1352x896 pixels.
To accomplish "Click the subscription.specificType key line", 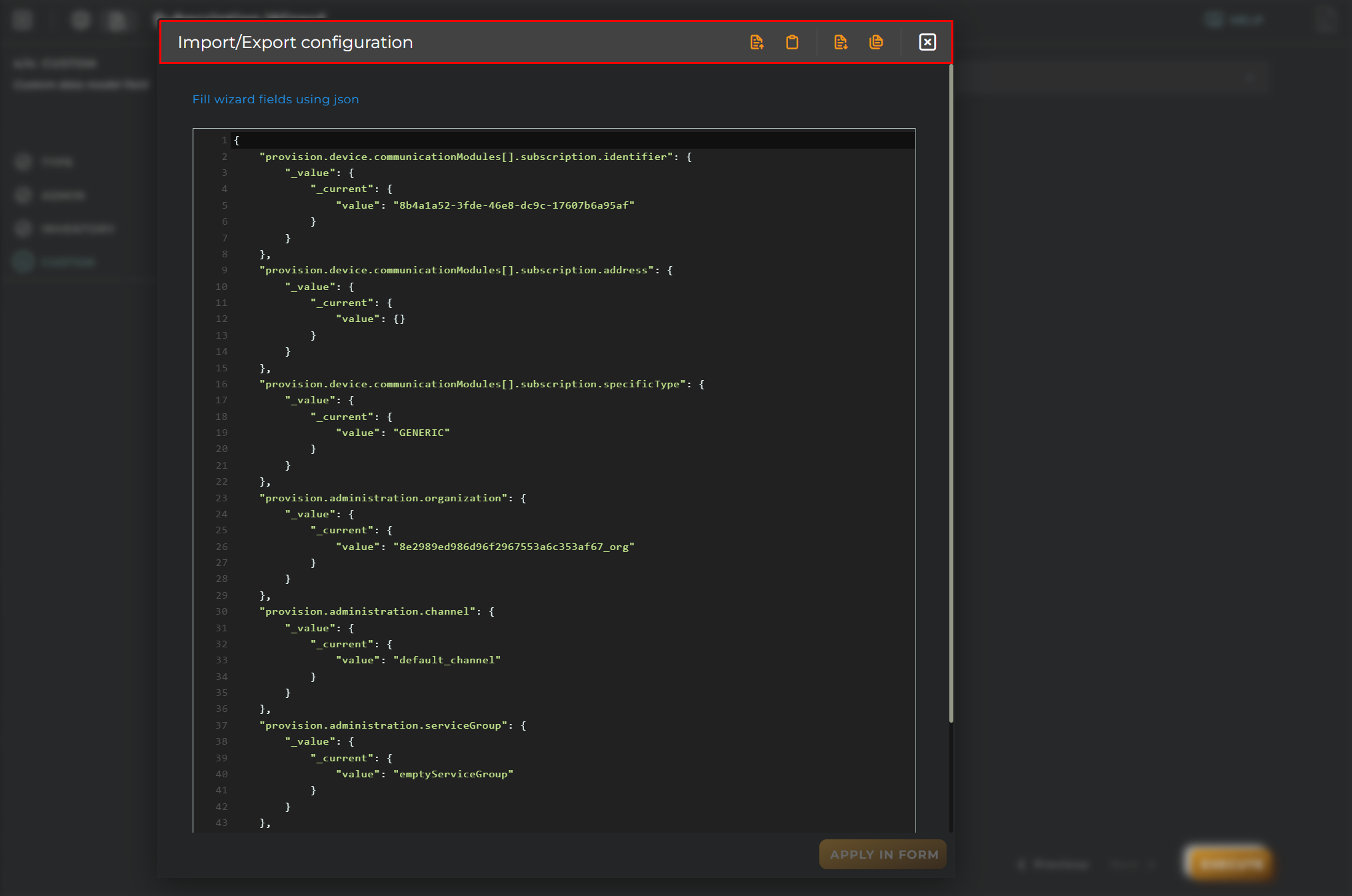I will click(x=482, y=384).
